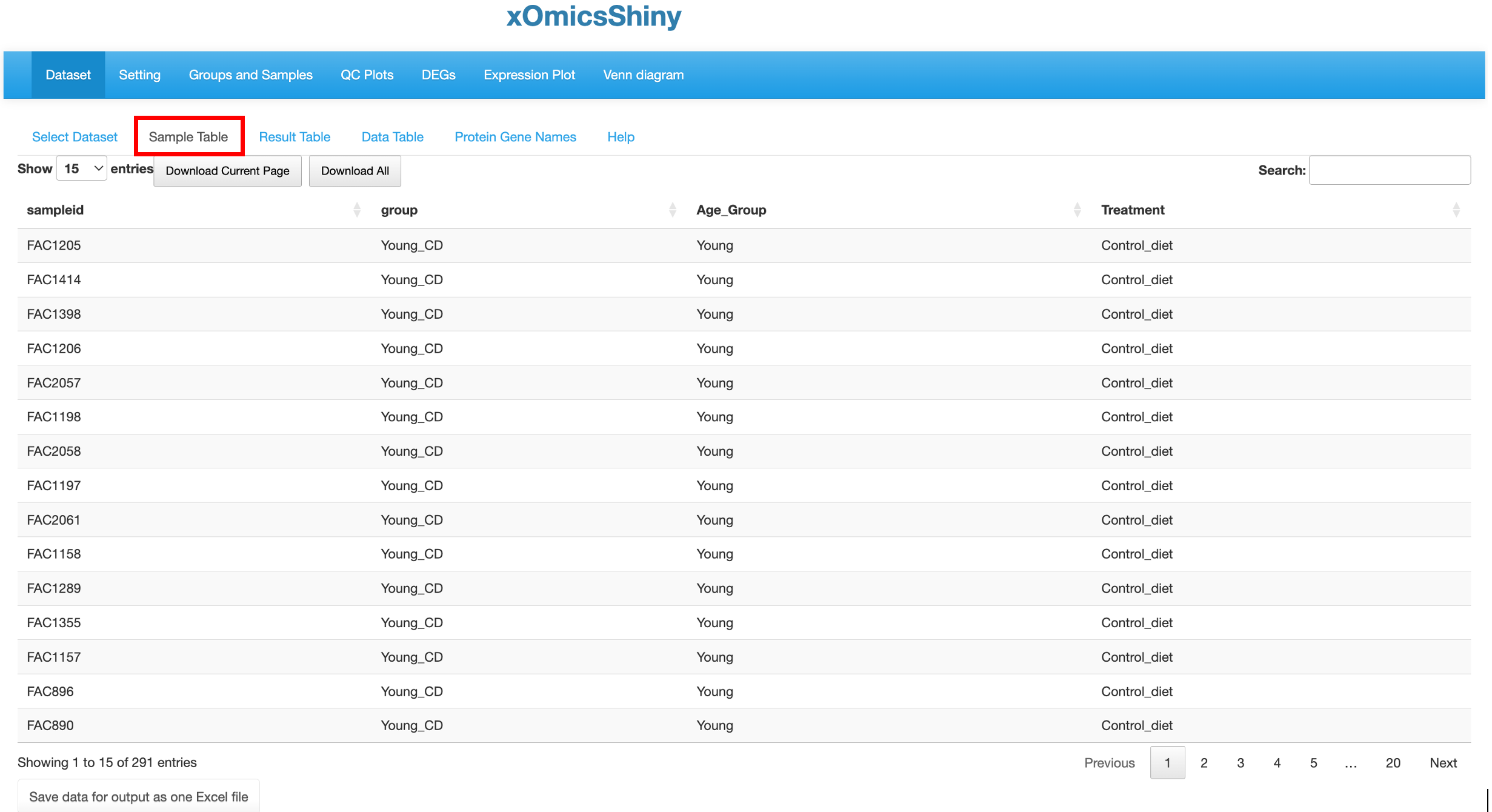
Task: Sort by group column sort arrows
Action: coord(672,210)
